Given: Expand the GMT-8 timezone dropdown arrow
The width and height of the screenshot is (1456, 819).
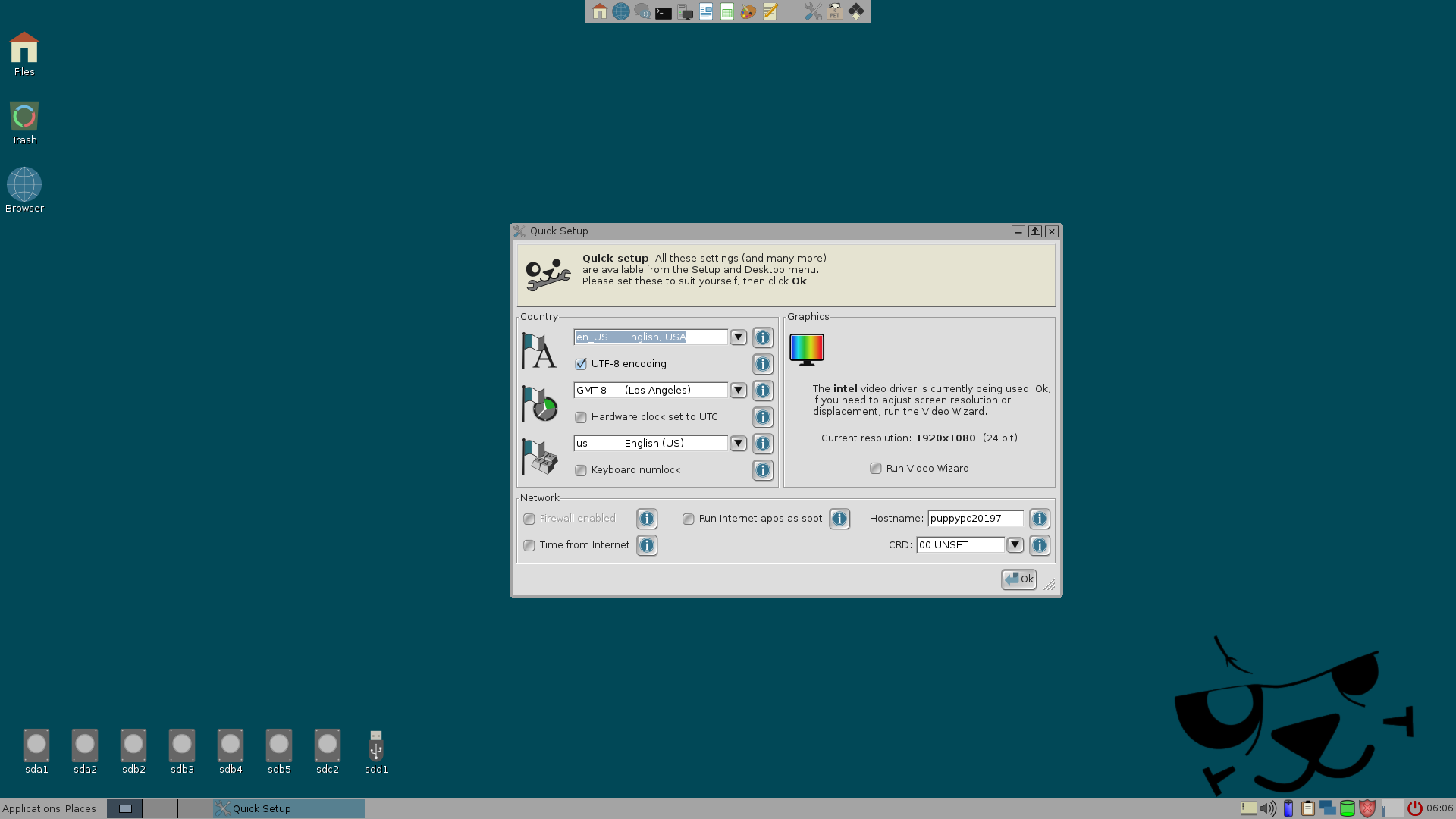Looking at the screenshot, I should (738, 391).
